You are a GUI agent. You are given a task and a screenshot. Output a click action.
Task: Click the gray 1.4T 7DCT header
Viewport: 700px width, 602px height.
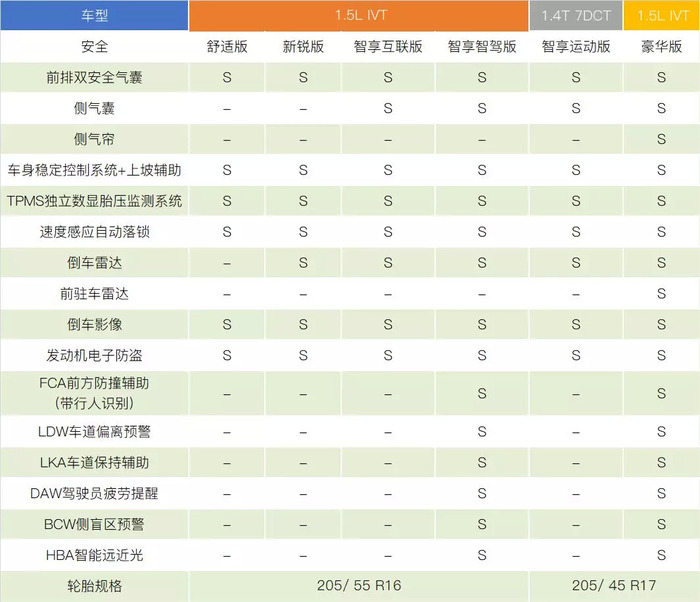[575, 16]
